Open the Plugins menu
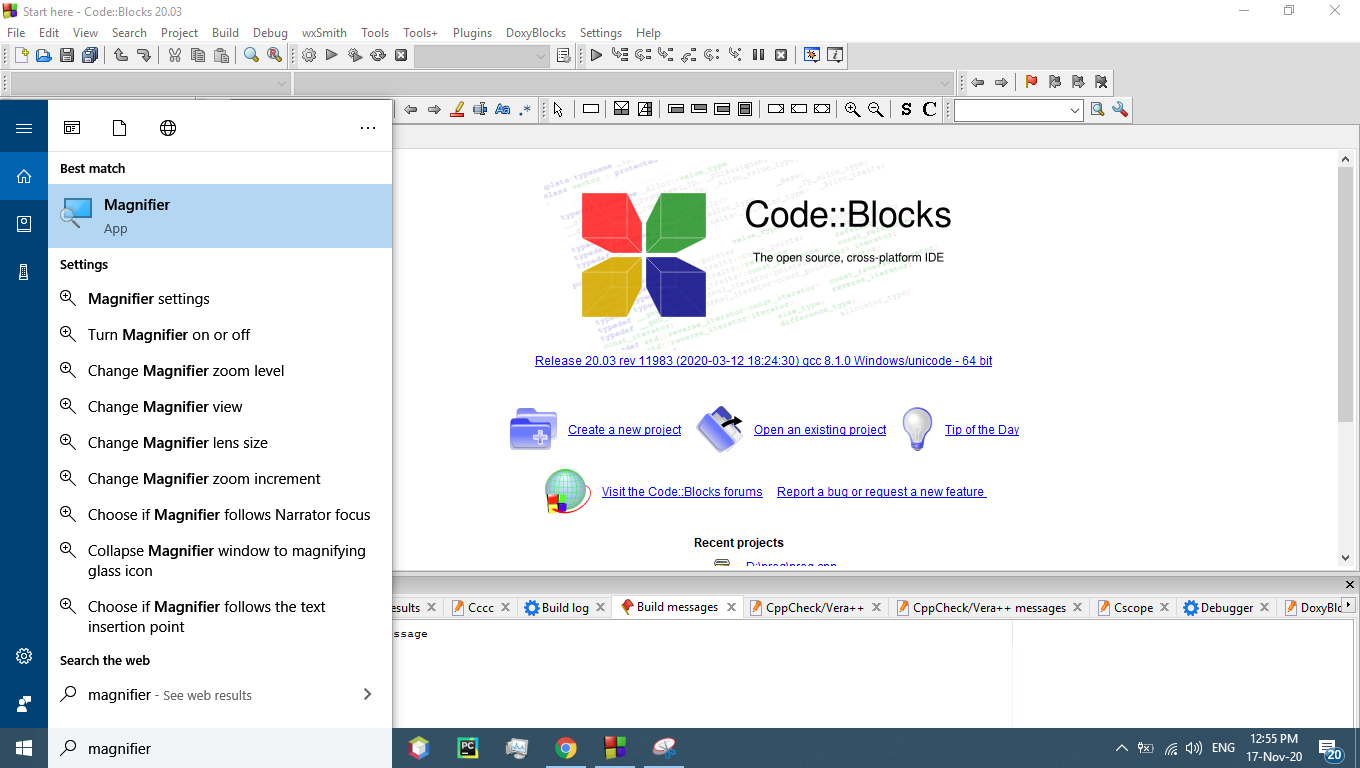The image size is (1360, 768). [x=472, y=32]
